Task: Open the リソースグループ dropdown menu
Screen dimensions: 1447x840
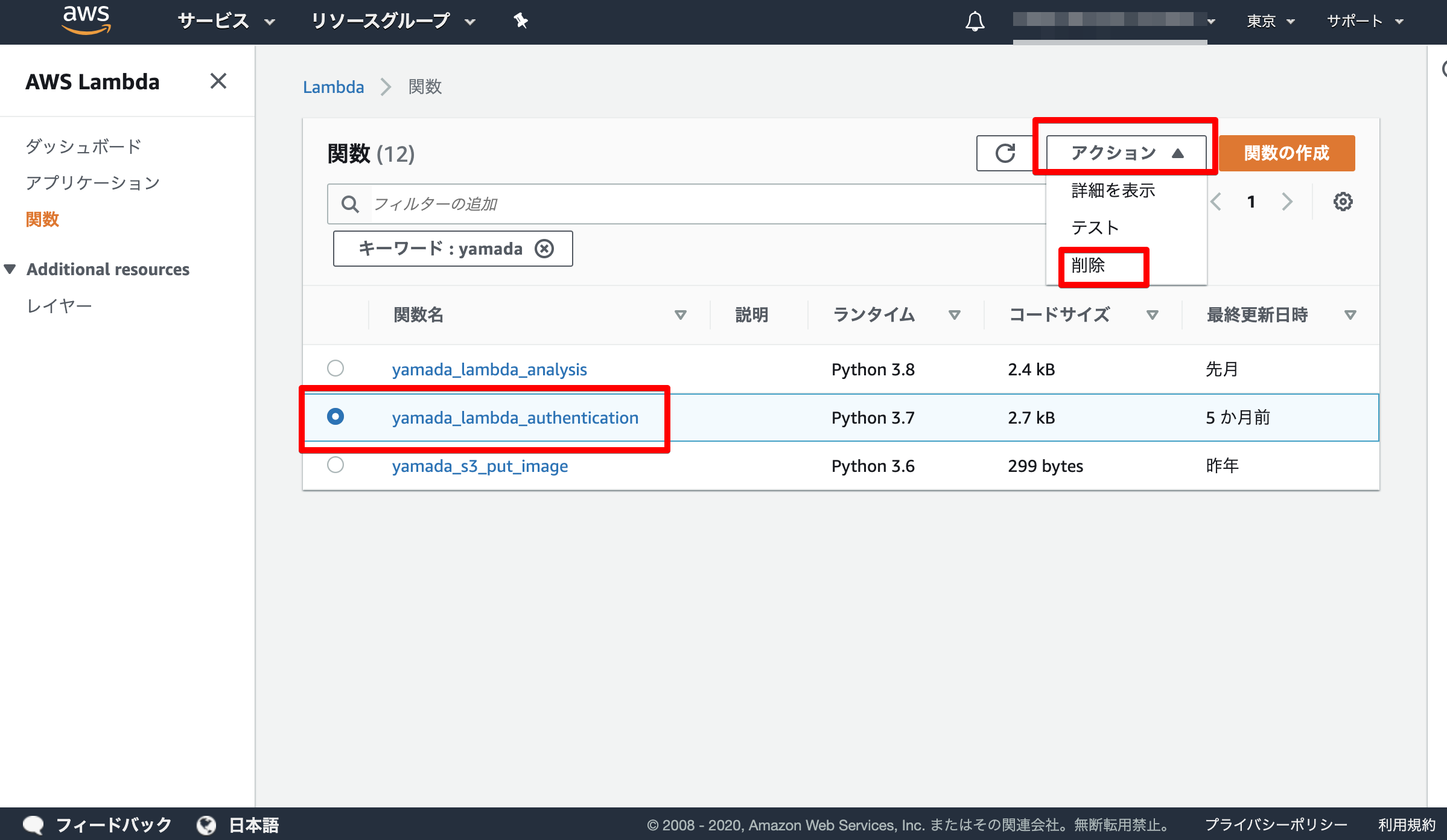Action: (x=393, y=21)
